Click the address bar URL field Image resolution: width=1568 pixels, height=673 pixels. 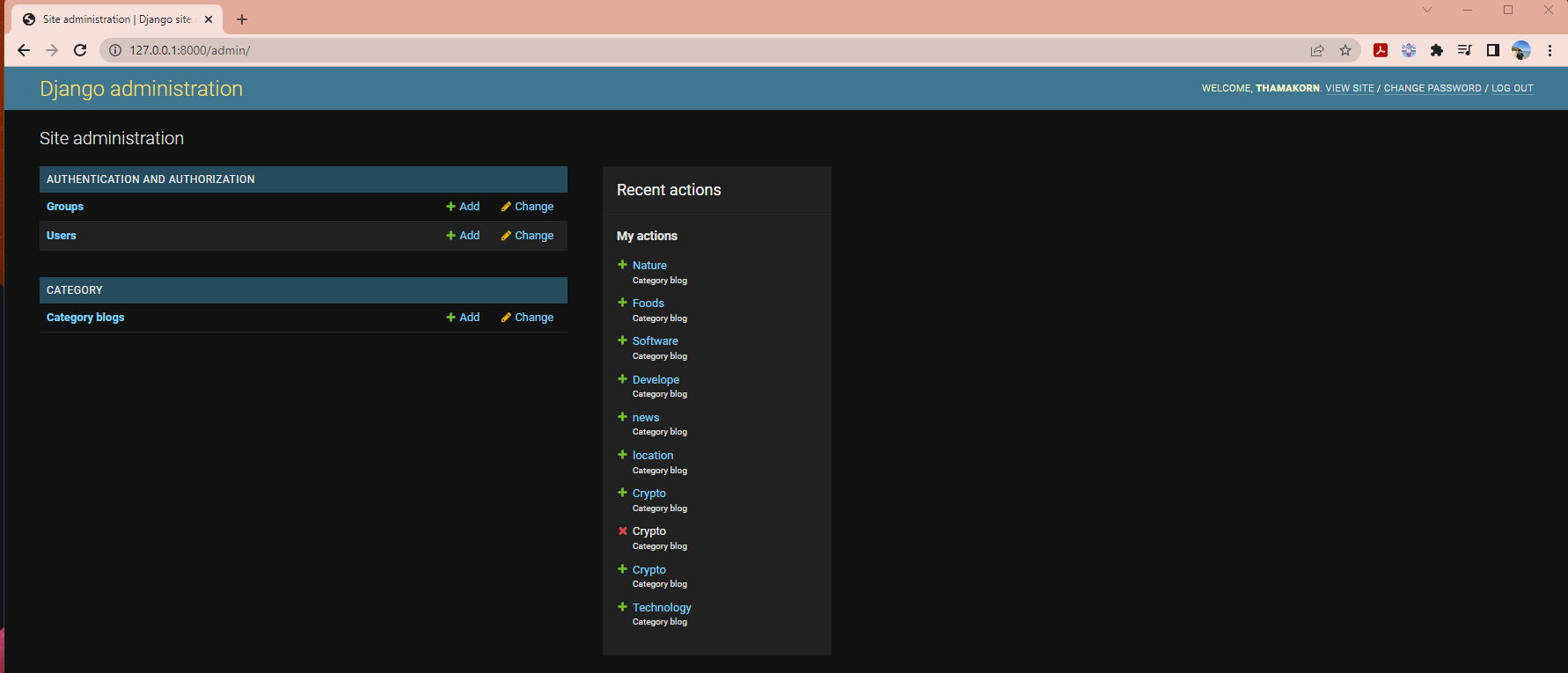click(616, 50)
